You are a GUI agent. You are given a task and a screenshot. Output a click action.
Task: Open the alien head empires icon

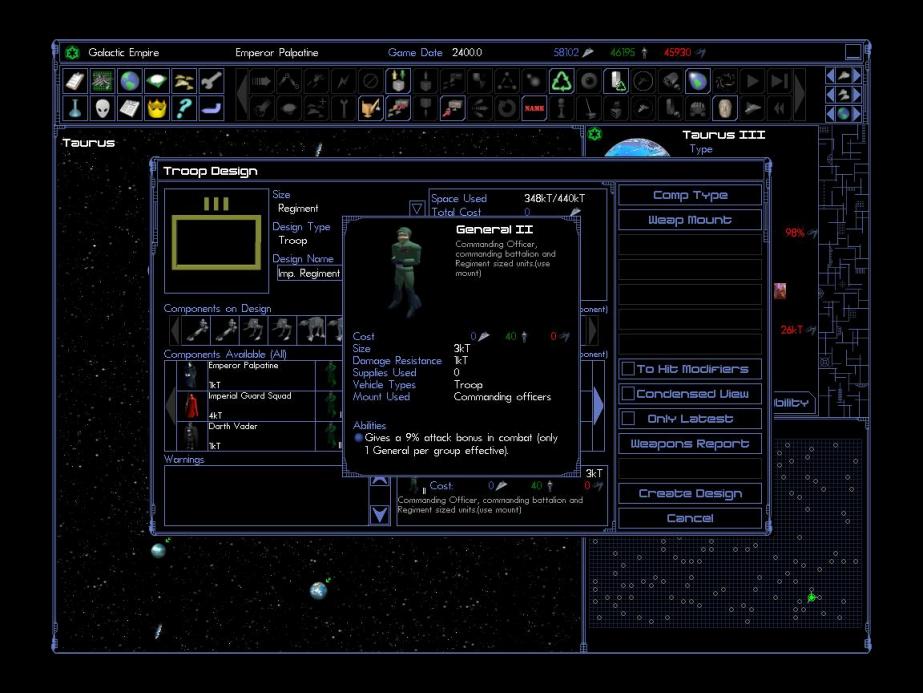(103, 108)
